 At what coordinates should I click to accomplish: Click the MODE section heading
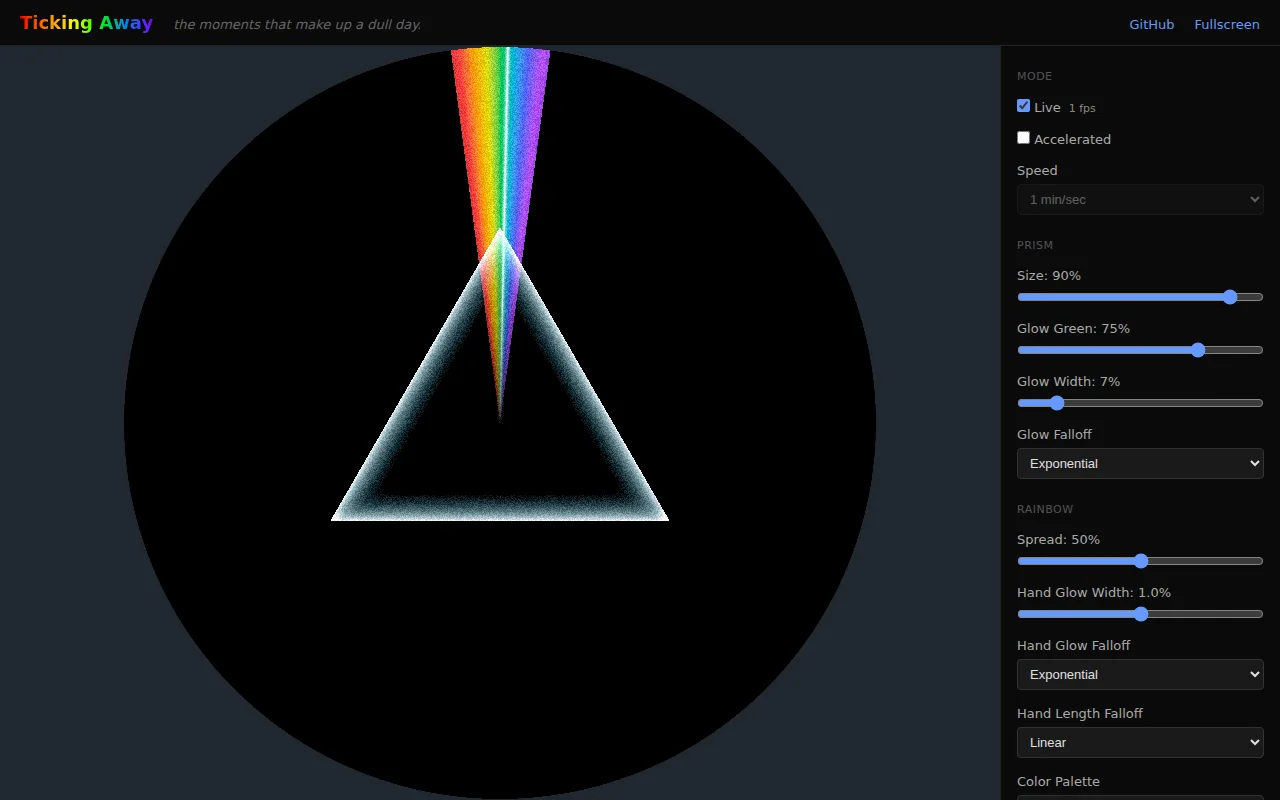click(x=1034, y=76)
